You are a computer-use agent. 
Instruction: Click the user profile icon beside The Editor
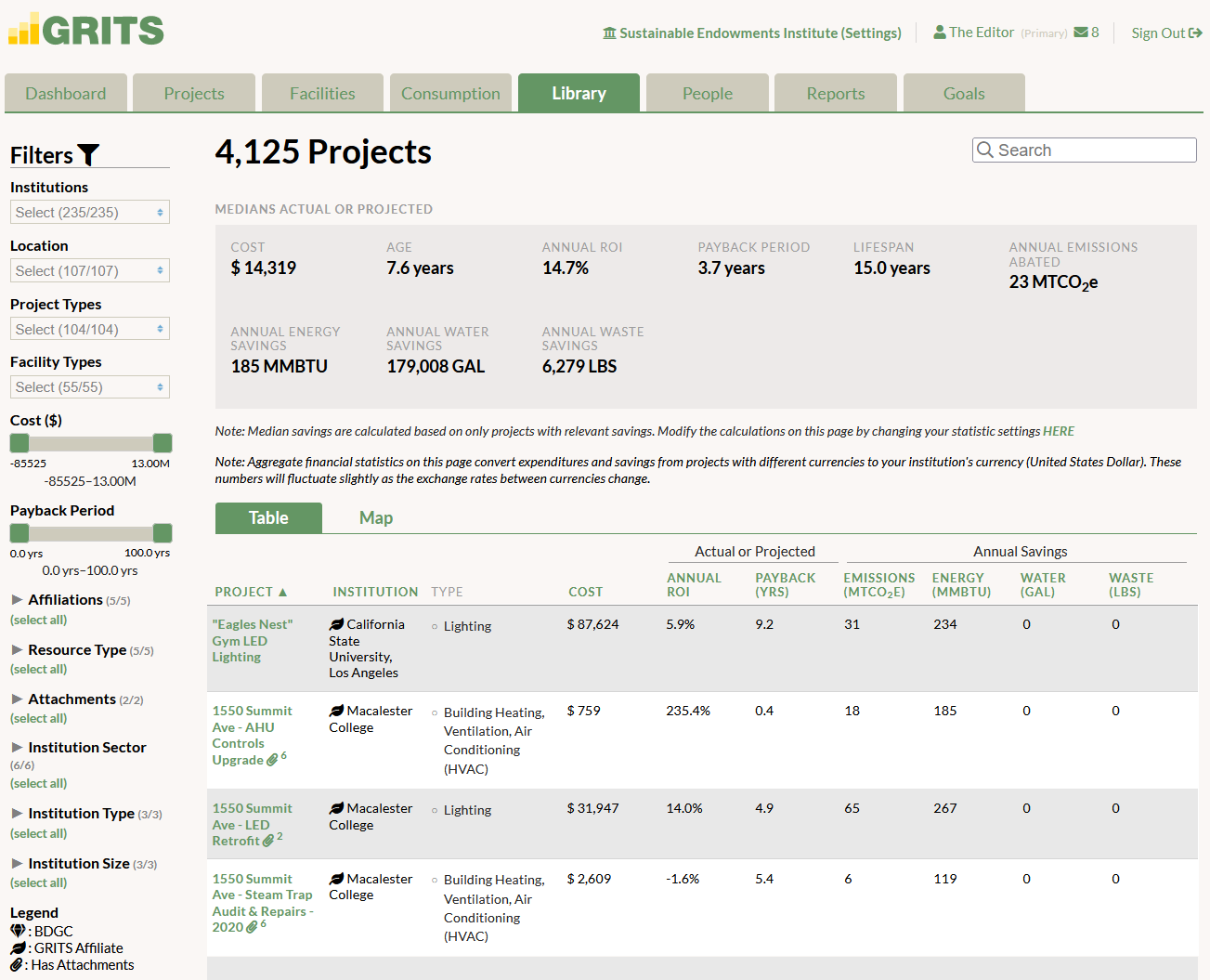pyautogui.click(x=939, y=32)
